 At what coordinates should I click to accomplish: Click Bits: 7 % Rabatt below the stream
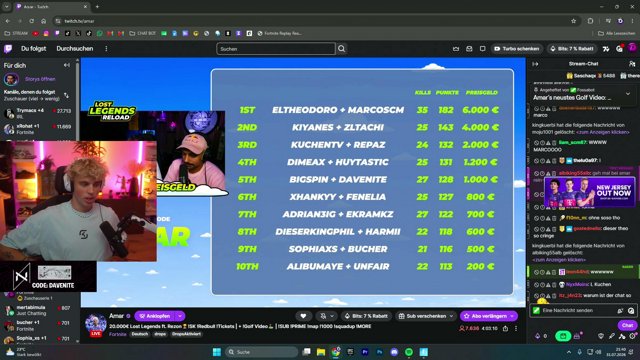tap(367, 316)
